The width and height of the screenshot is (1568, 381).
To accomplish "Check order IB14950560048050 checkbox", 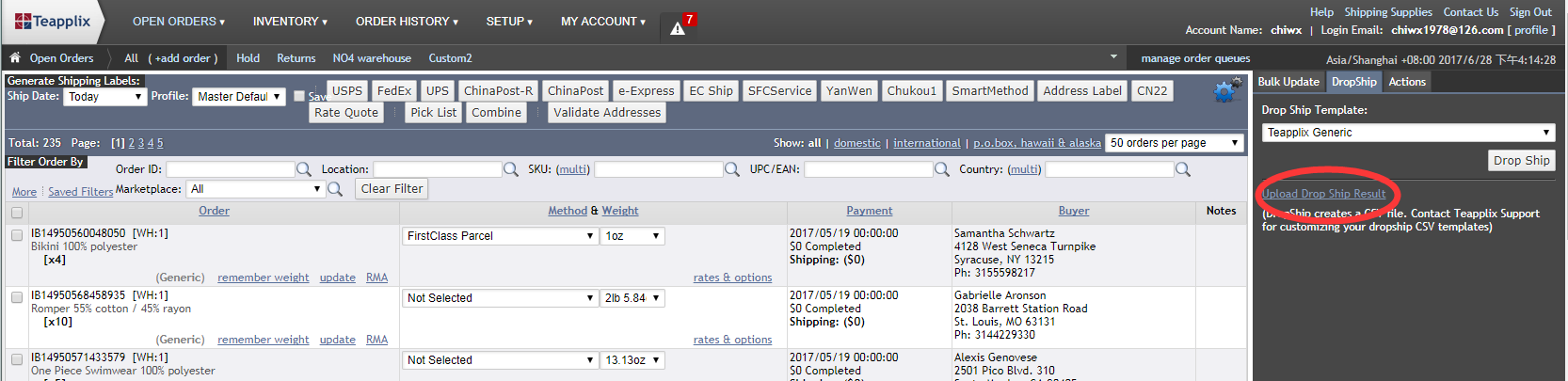I will [17, 235].
